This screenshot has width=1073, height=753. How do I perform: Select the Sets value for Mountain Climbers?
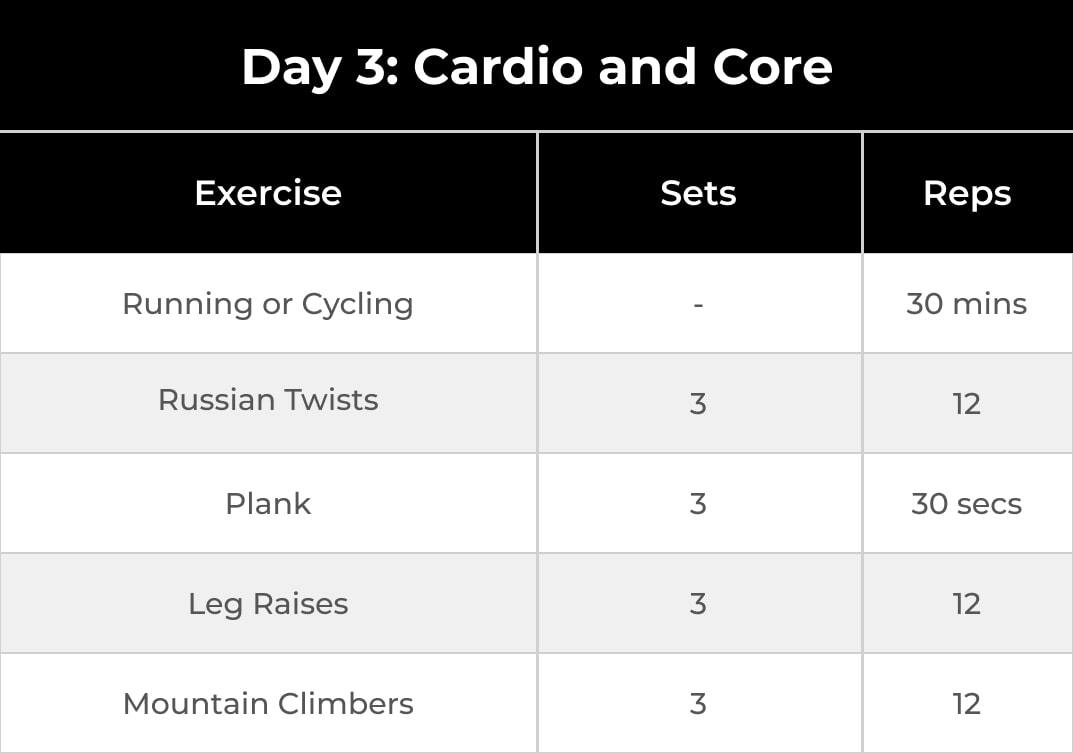coord(698,704)
